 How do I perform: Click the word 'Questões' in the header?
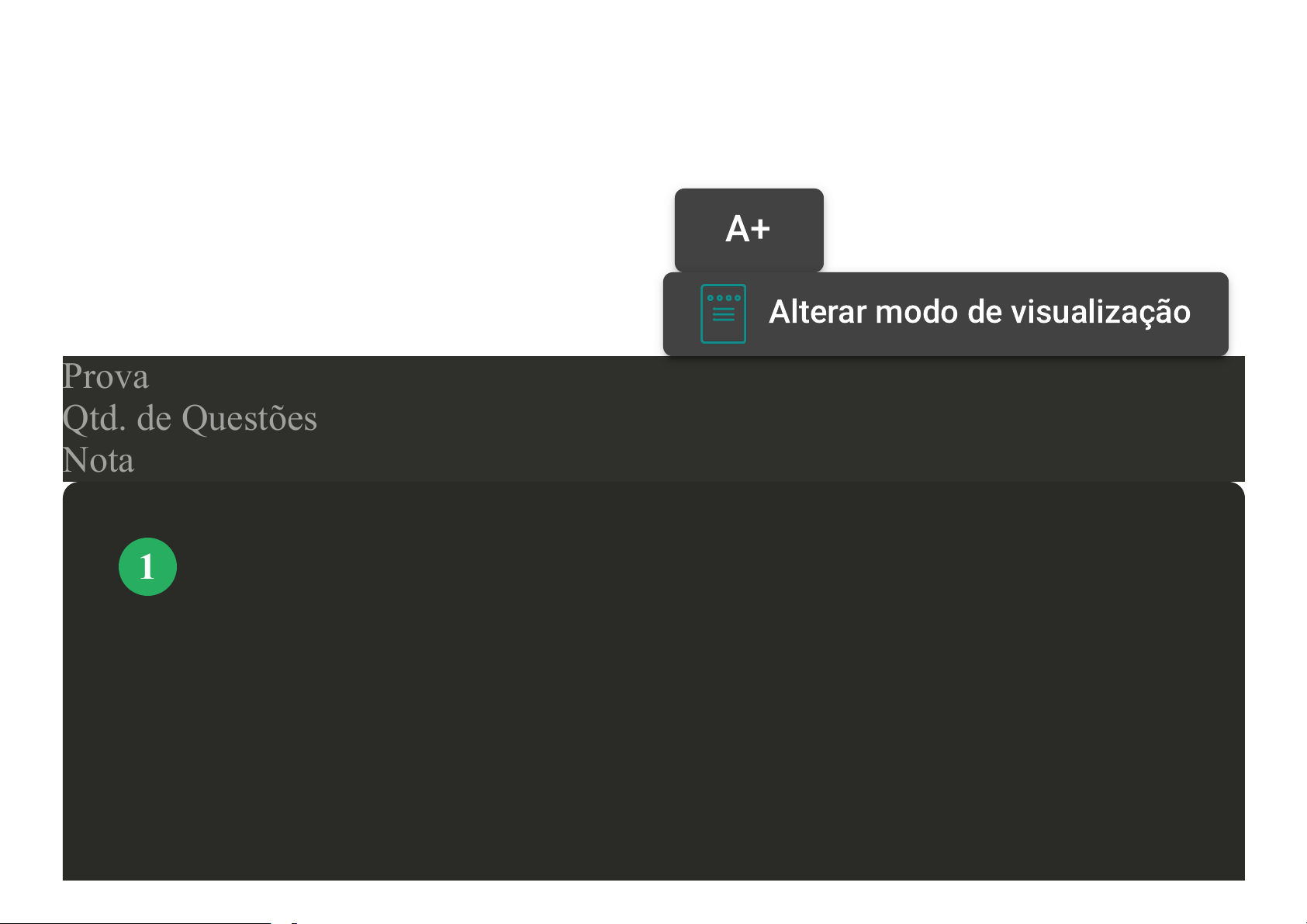click(249, 418)
